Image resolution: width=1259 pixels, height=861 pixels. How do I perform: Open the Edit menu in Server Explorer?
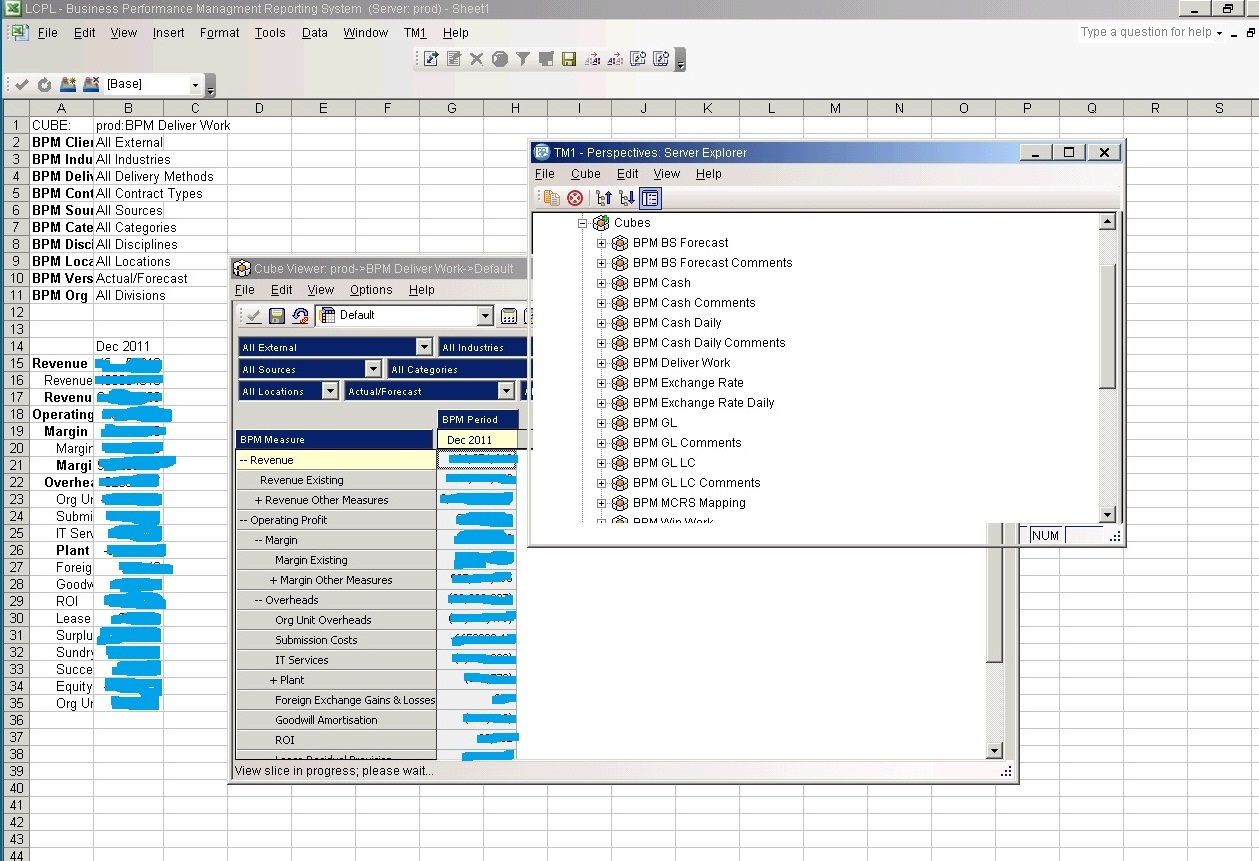(x=628, y=174)
